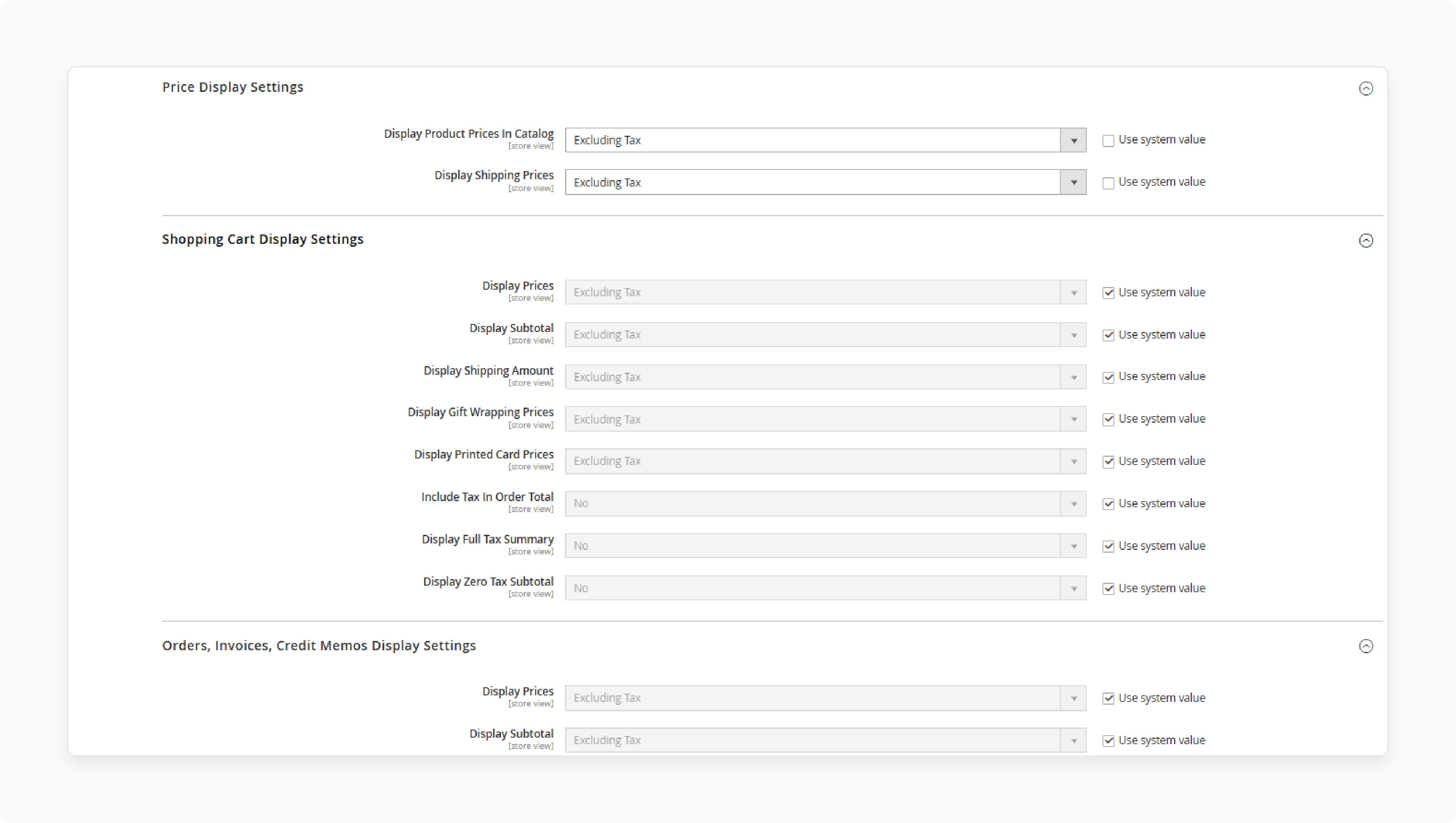Click the Display Product Prices In Catalog label
Screen dimensions: 1456x823
(x=468, y=133)
